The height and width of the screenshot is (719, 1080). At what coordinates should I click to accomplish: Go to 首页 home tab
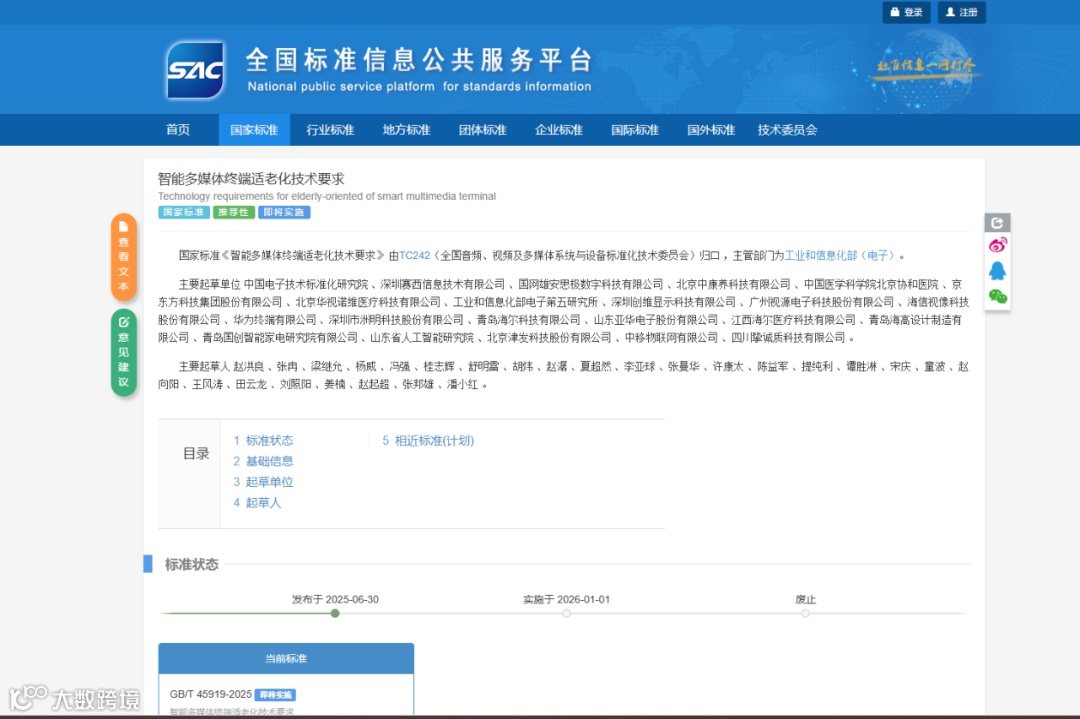[x=178, y=129]
